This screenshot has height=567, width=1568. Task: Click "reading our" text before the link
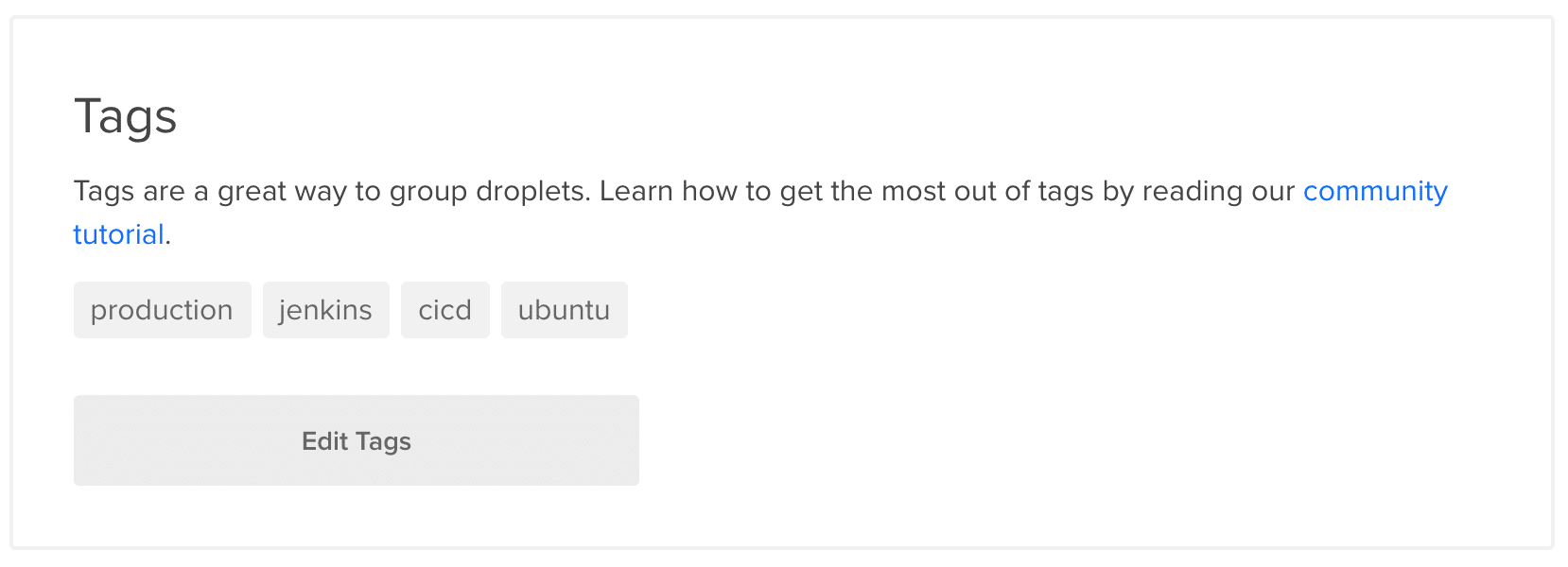tap(1218, 191)
